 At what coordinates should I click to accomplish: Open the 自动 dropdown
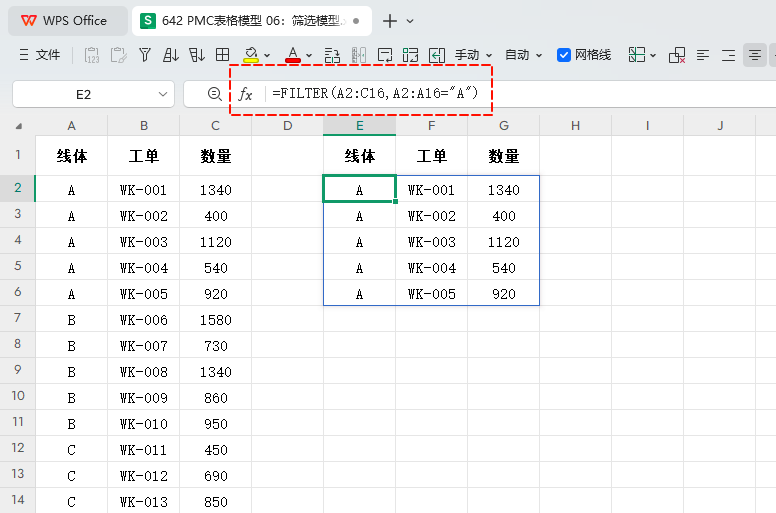(523, 55)
